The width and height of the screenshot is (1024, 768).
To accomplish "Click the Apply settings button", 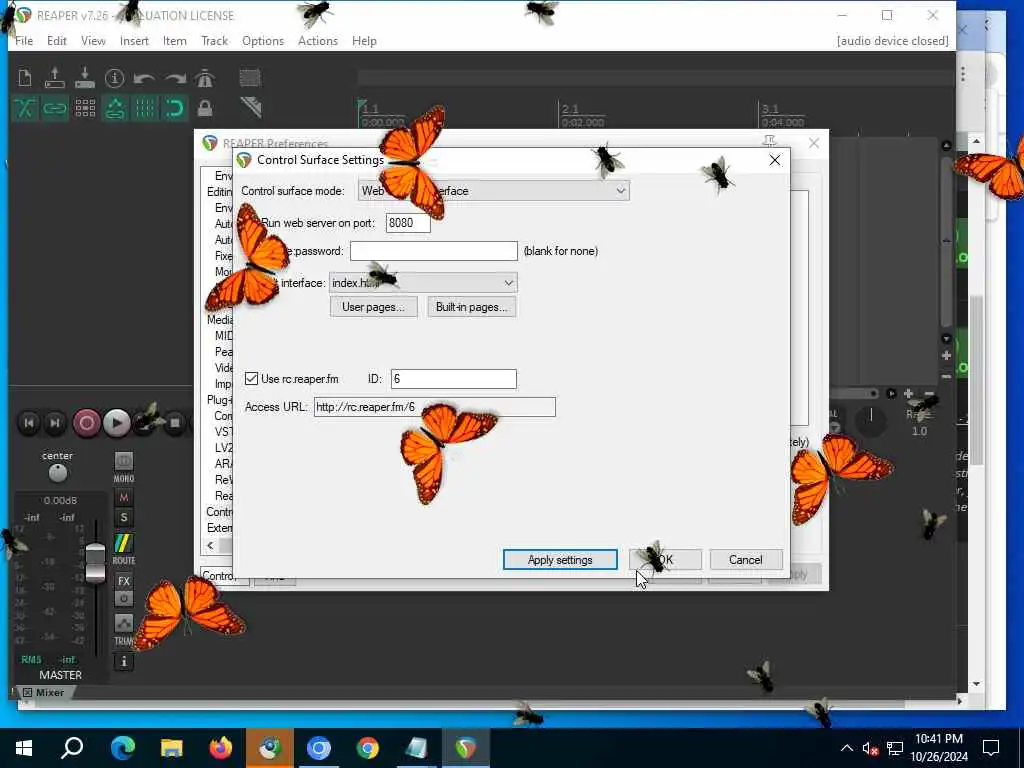I will 560,560.
